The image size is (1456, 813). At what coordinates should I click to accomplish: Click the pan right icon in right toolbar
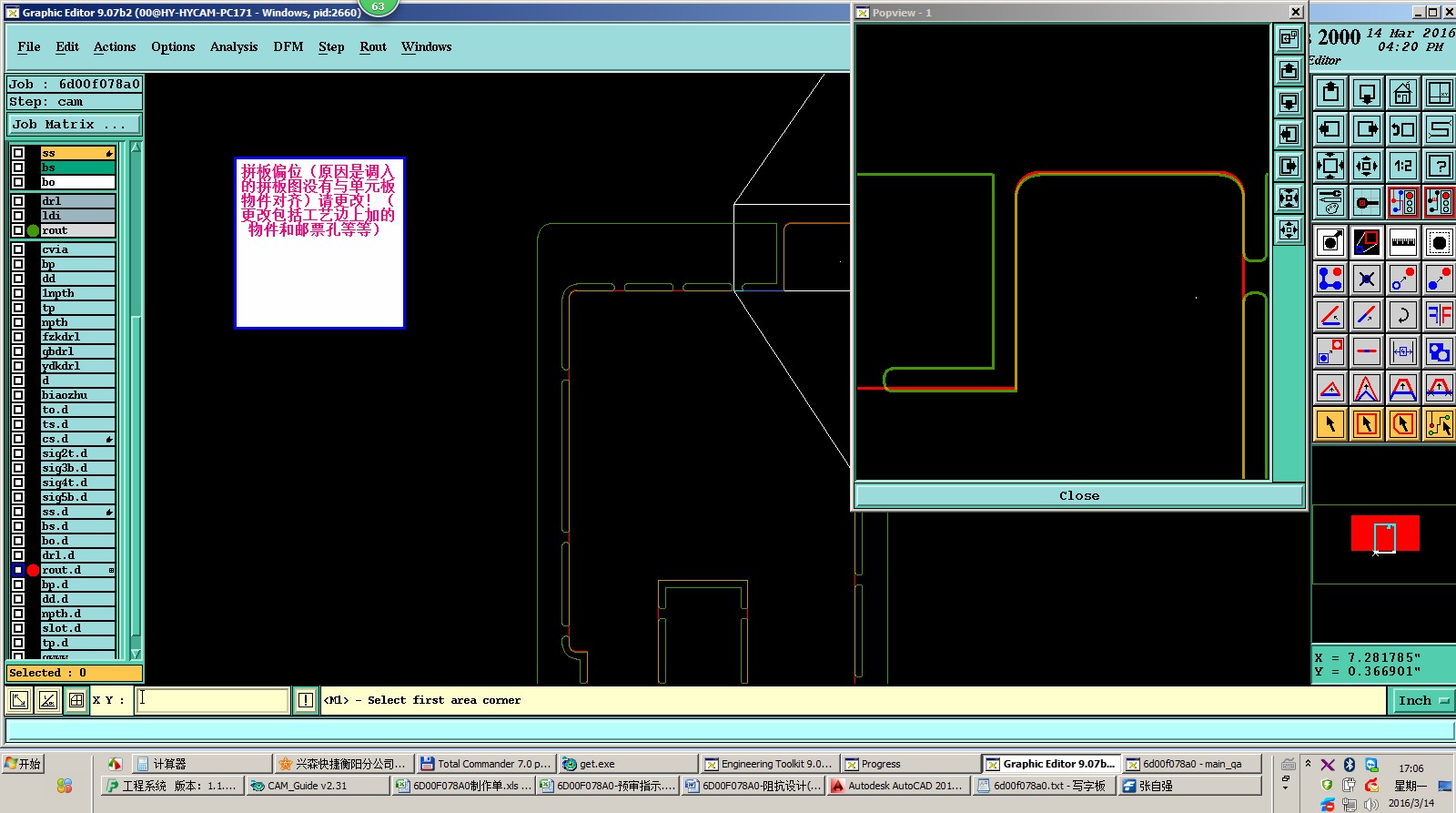[1367, 129]
